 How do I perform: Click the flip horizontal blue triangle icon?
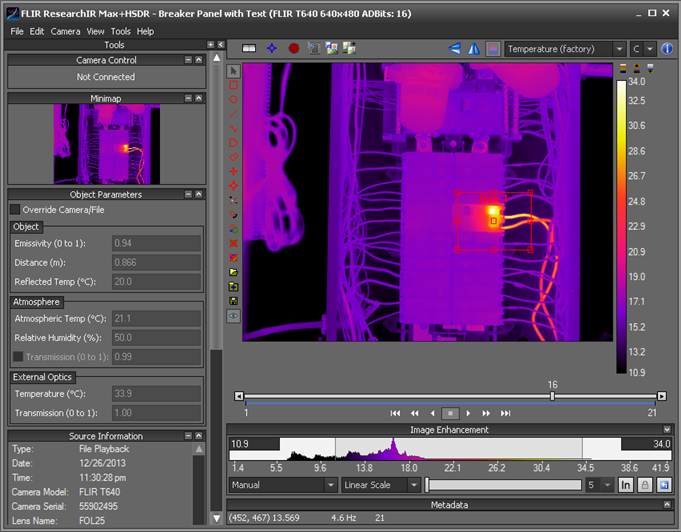tap(455, 48)
